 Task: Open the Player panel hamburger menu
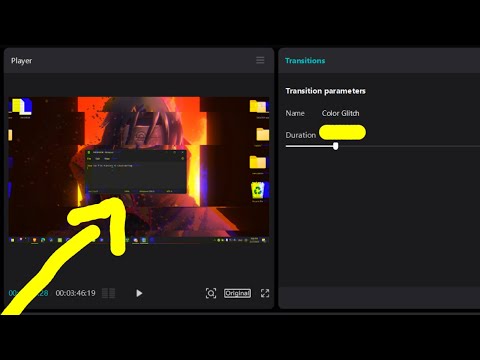coord(260,60)
